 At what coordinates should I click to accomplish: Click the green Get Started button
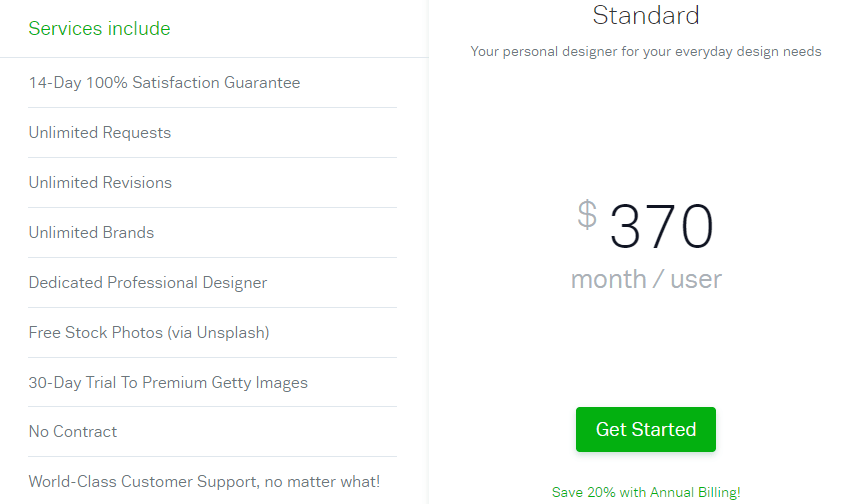(x=645, y=430)
